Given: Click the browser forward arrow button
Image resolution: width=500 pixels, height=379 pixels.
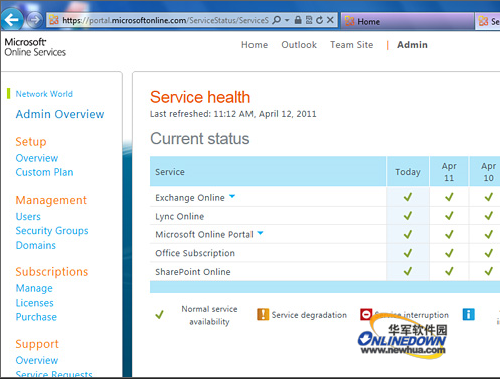Looking at the screenshot, I should (34, 20).
